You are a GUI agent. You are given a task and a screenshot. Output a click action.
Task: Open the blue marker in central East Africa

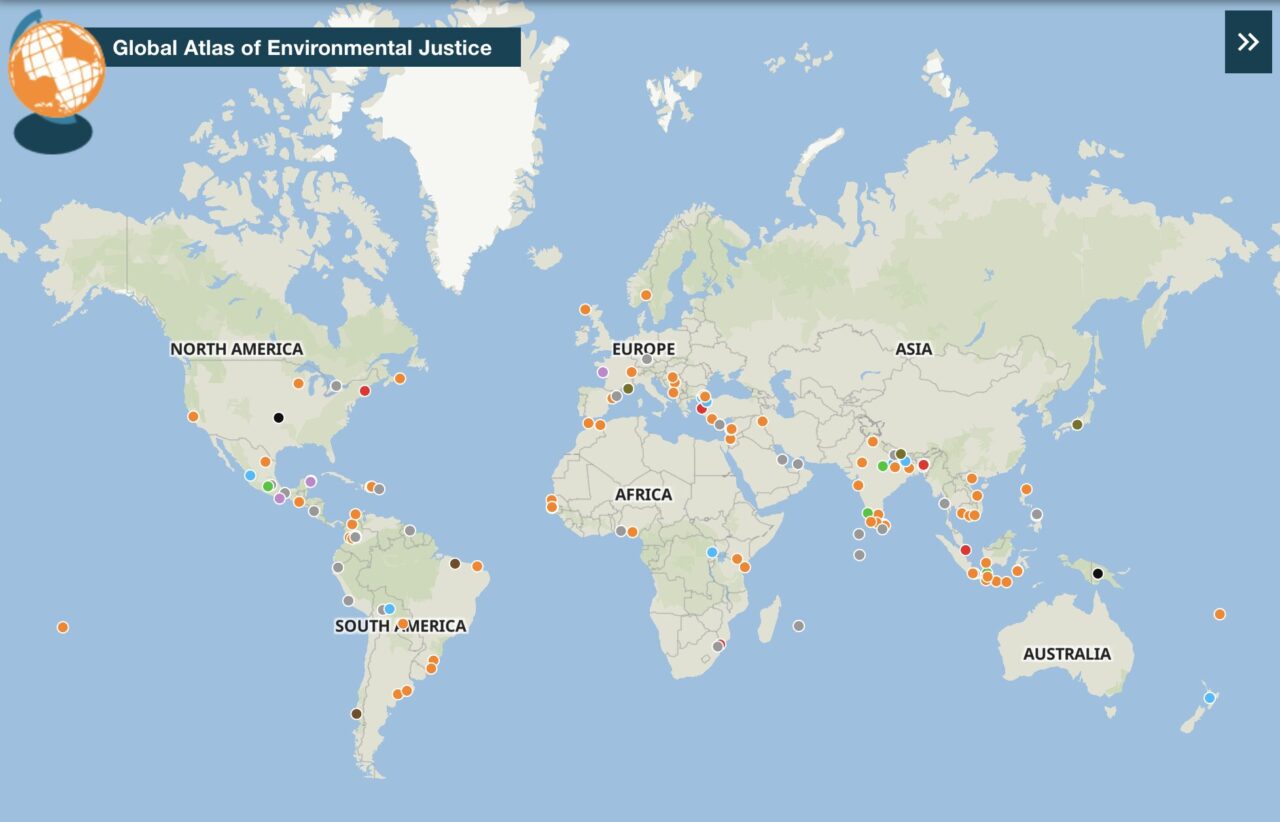click(x=712, y=552)
